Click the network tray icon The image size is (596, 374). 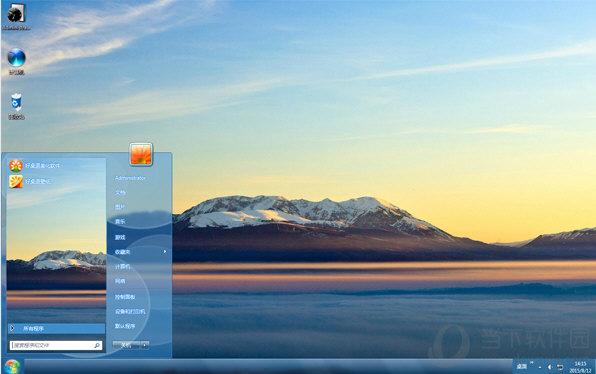(560, 367)
